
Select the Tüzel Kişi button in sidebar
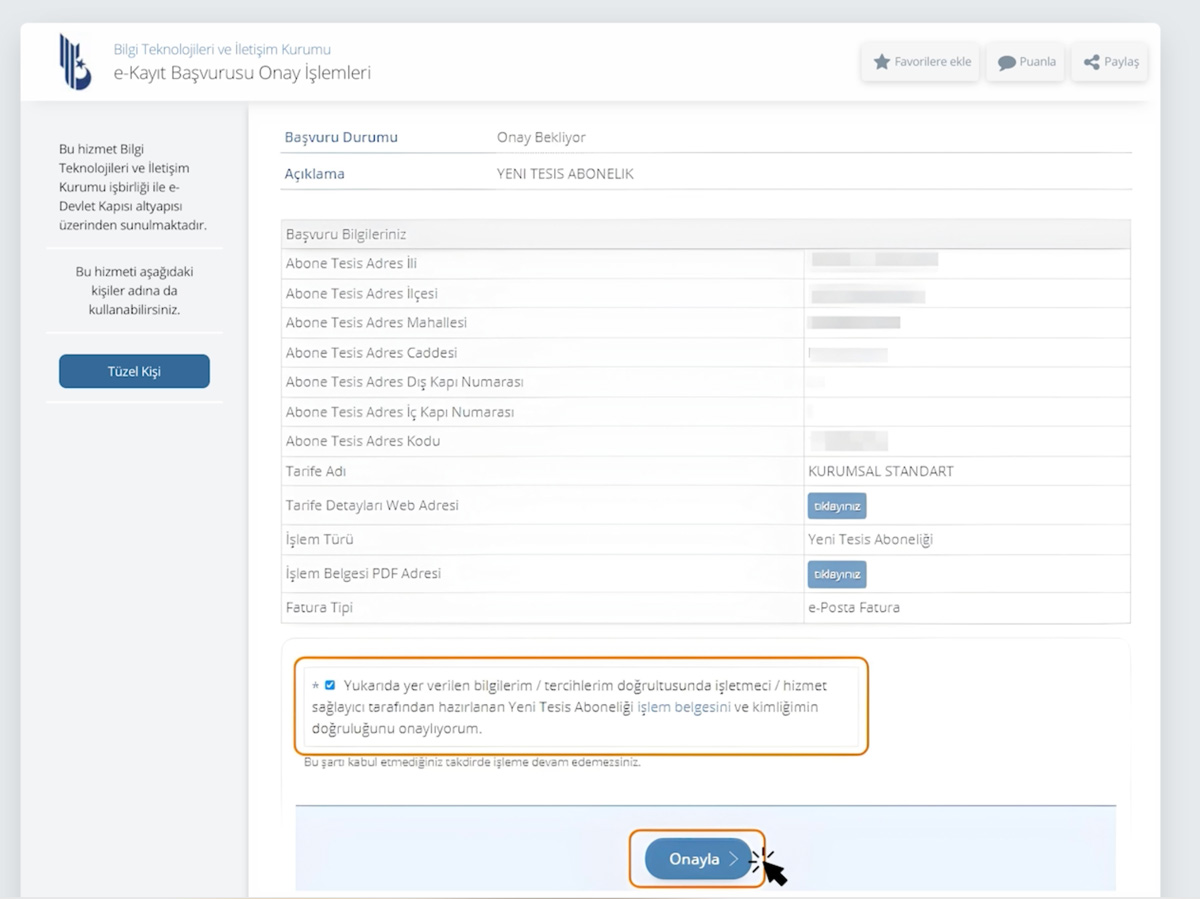134,371
